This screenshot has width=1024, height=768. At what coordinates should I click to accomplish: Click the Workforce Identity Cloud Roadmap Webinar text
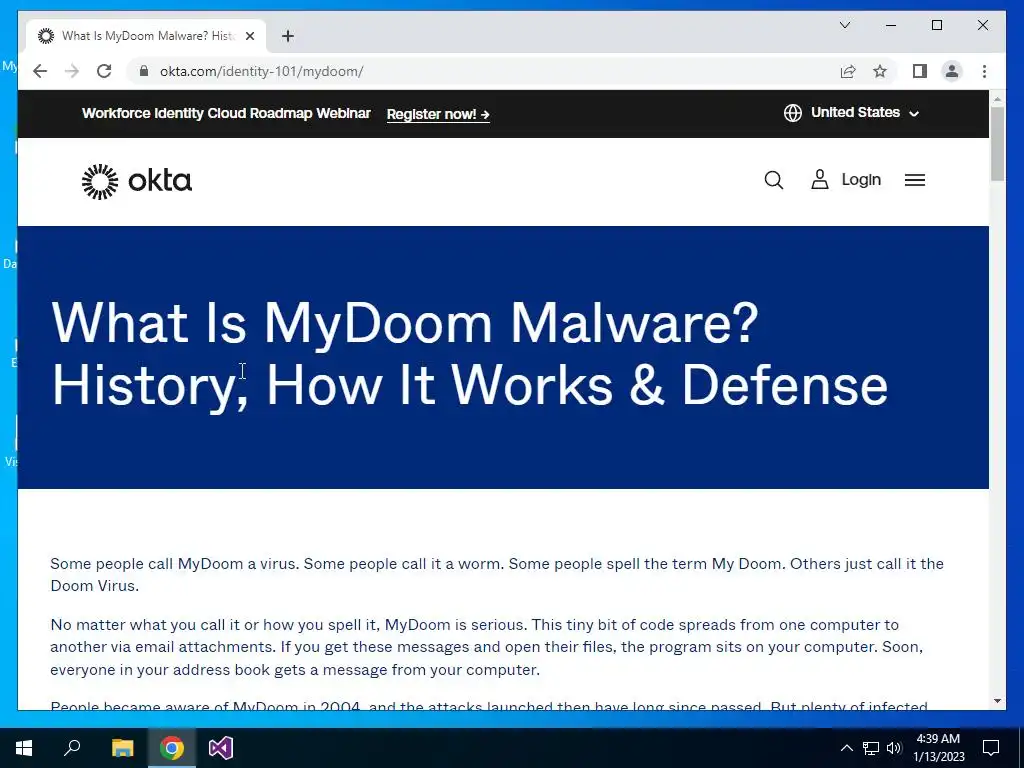pos(226,113)
